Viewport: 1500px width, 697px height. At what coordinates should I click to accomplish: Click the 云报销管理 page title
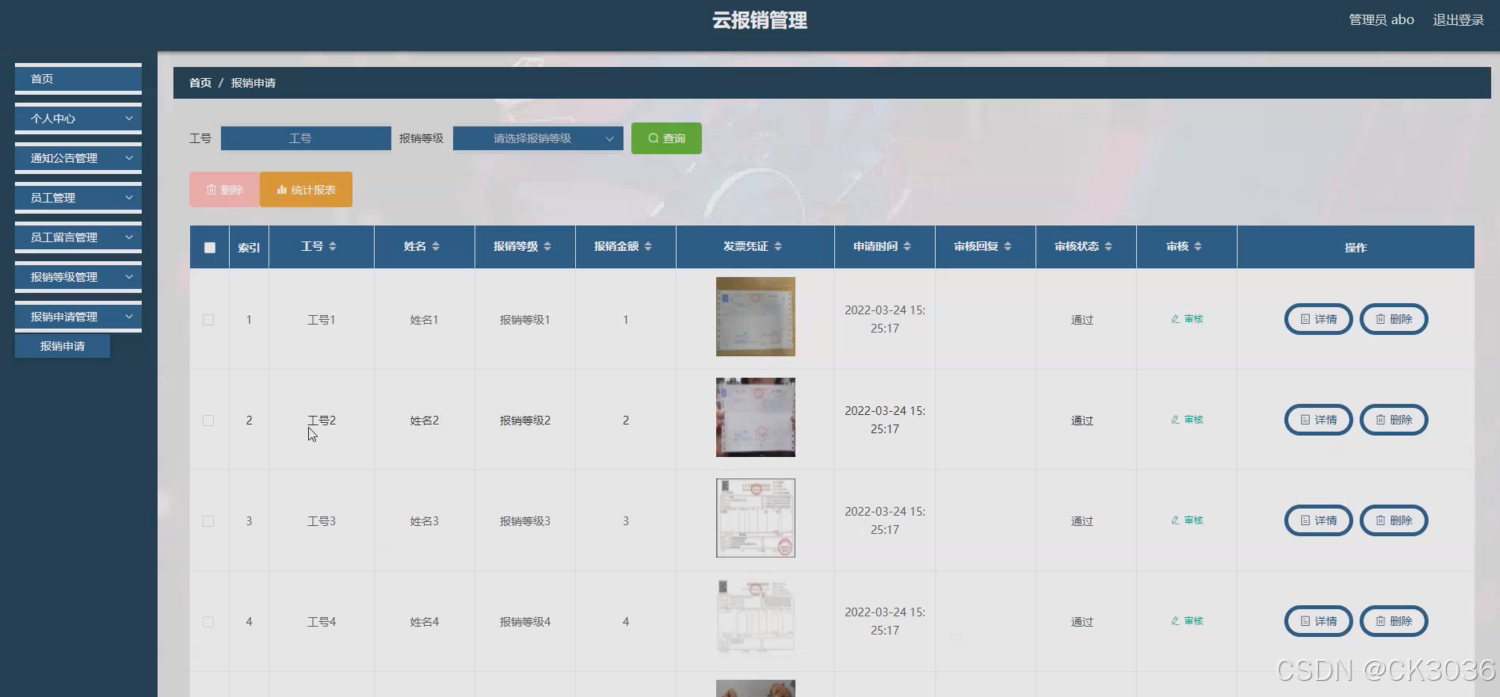tap(759, 20)
